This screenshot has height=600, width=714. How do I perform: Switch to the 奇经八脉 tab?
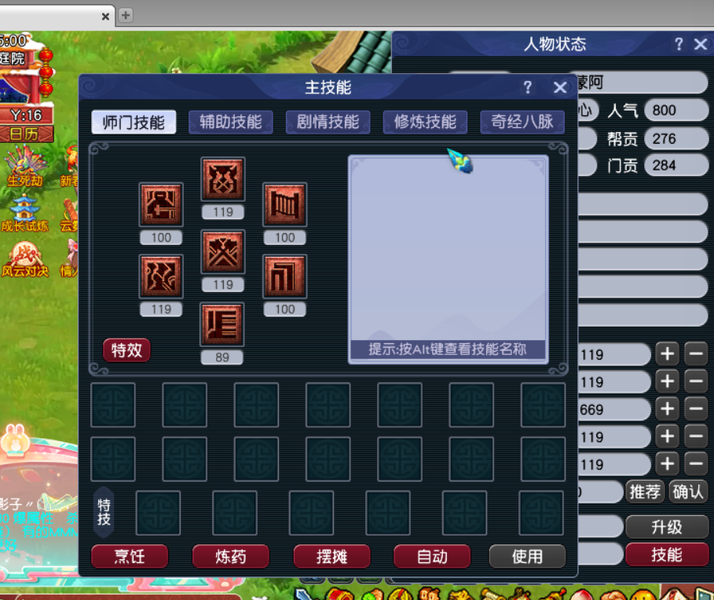pos(522,122)
